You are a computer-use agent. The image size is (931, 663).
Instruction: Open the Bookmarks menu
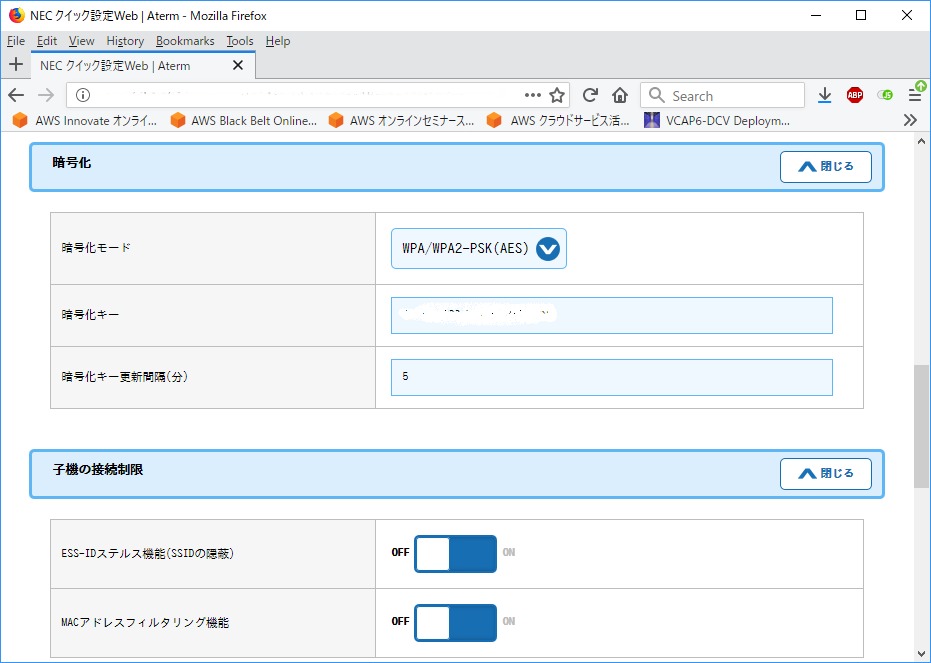click(x=185, y=41)
